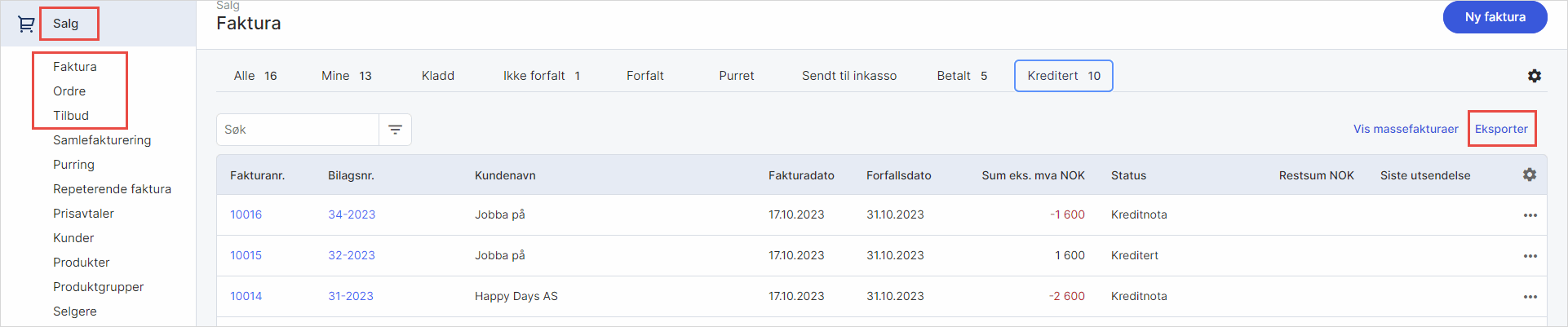Viewport: 1568px width, 327px height.
Task: Go to Kunder in sidebar
Action: [73, 238]
